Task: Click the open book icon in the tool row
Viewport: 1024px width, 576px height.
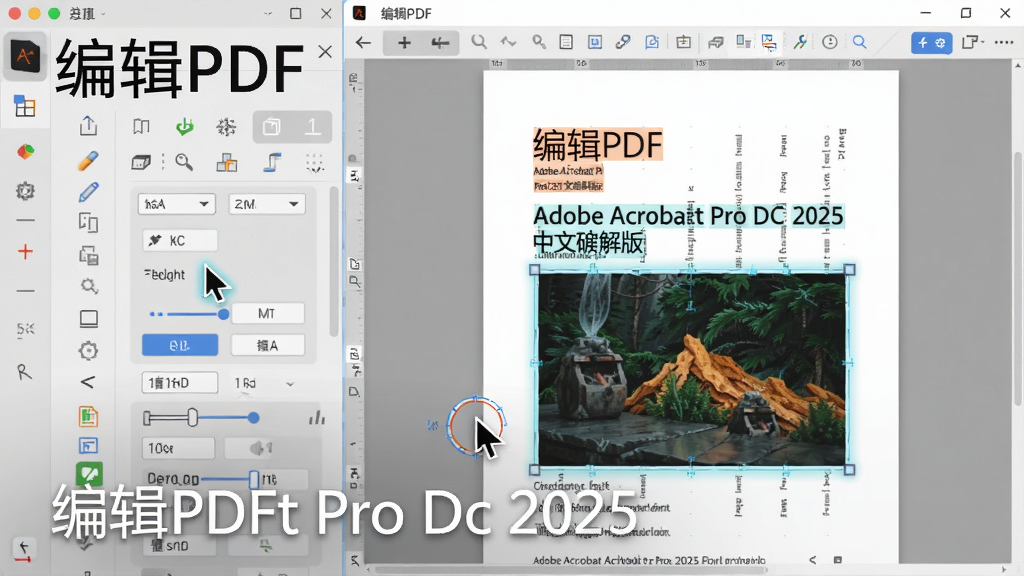Action: pos(141,126)
